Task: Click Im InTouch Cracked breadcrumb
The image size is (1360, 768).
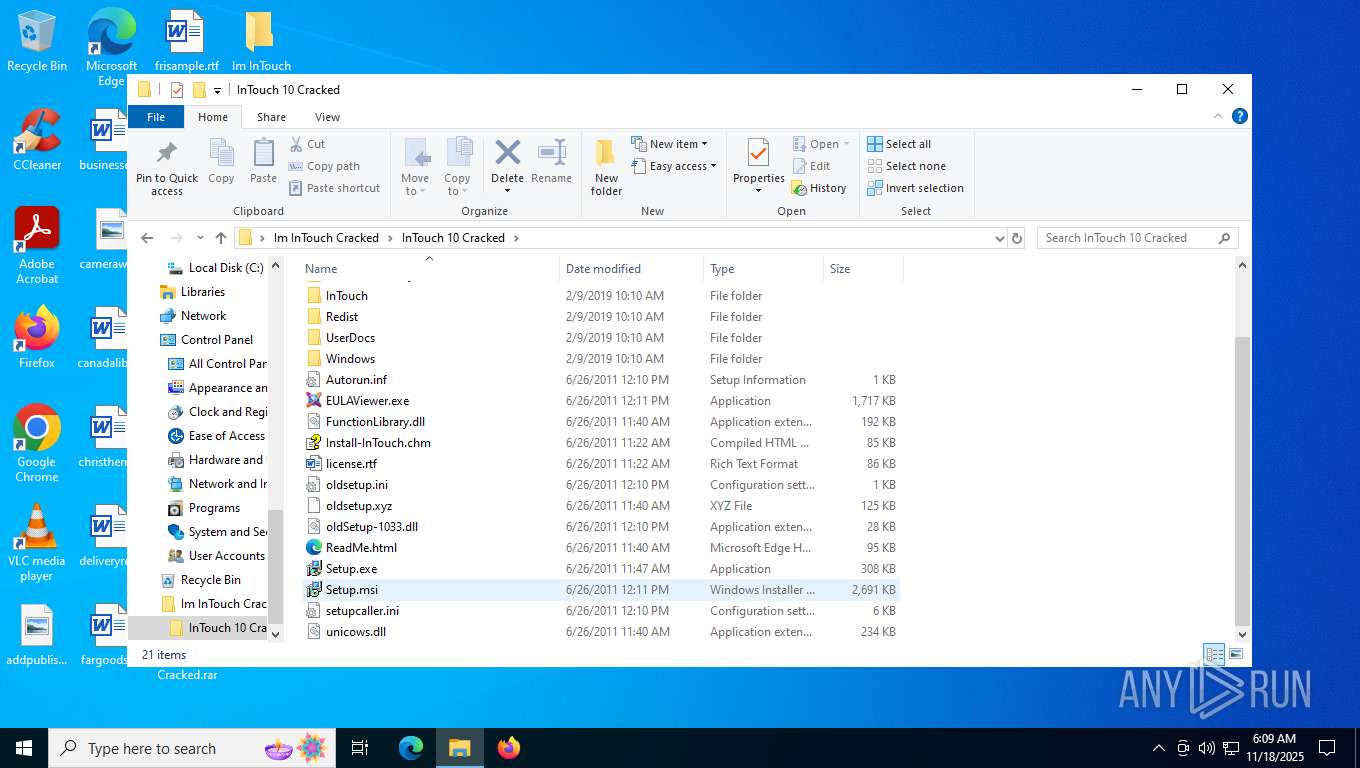Action: coord(326,238)
